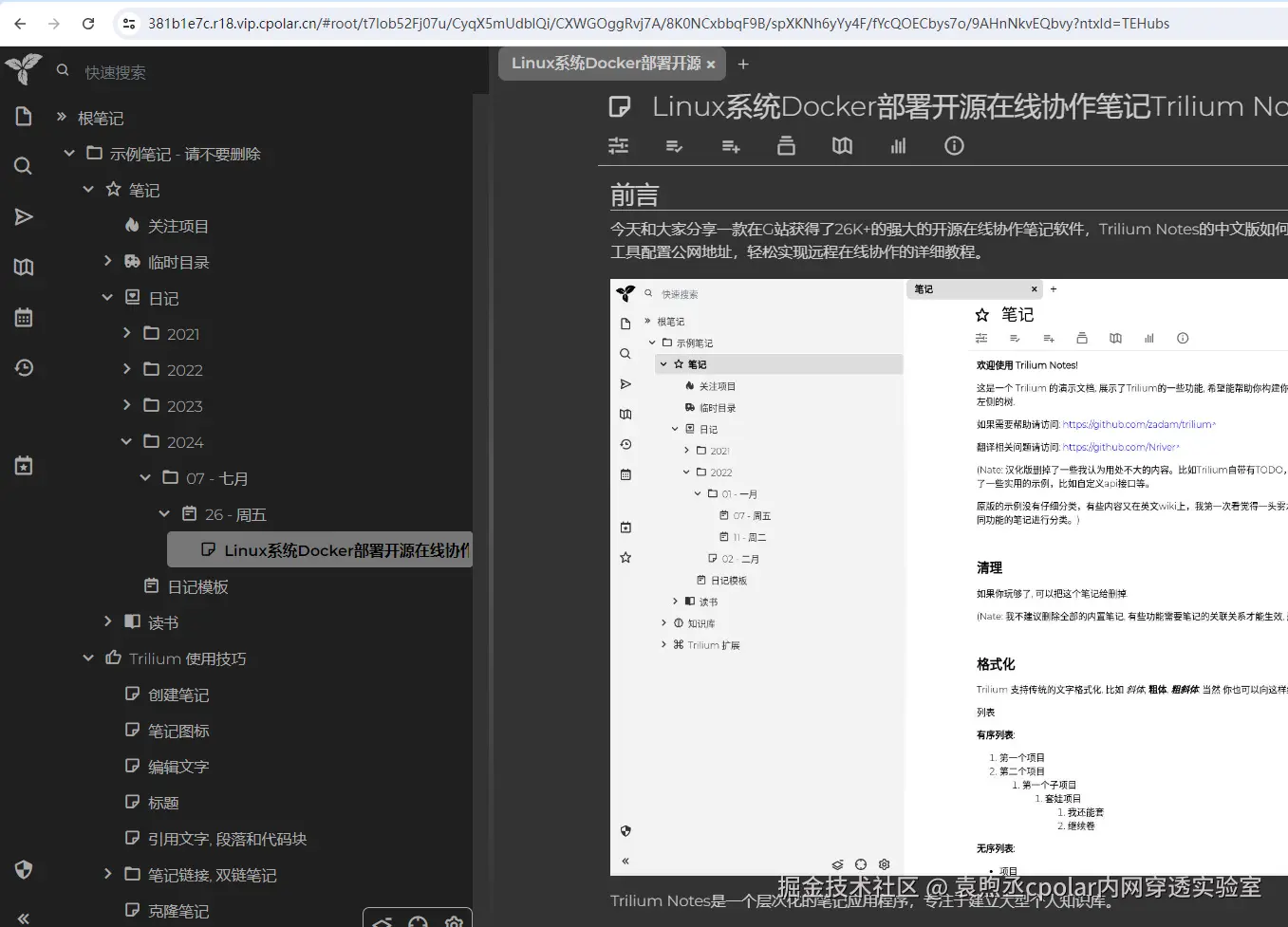Go back with the browser back arrow
The height and width of the screenshot is (927, 1288).
pyautogui.click(x=20, y=24)
